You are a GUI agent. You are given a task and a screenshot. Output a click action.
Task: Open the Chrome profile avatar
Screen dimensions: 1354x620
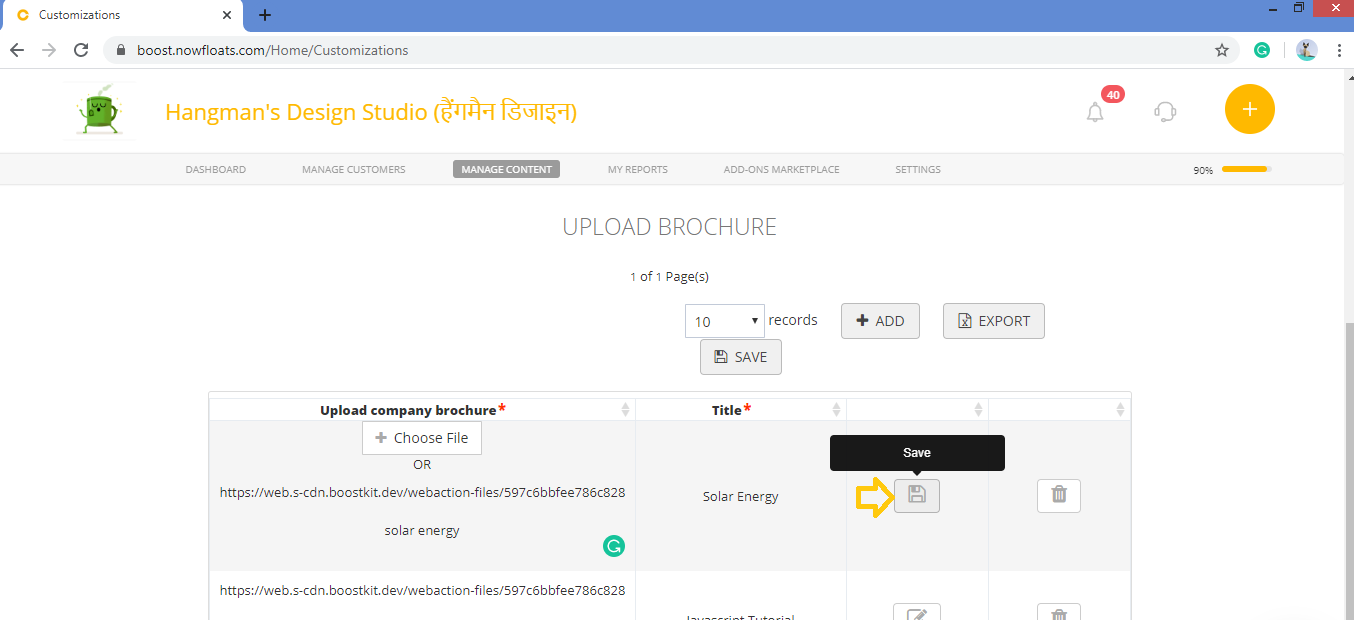point(1306,50)
